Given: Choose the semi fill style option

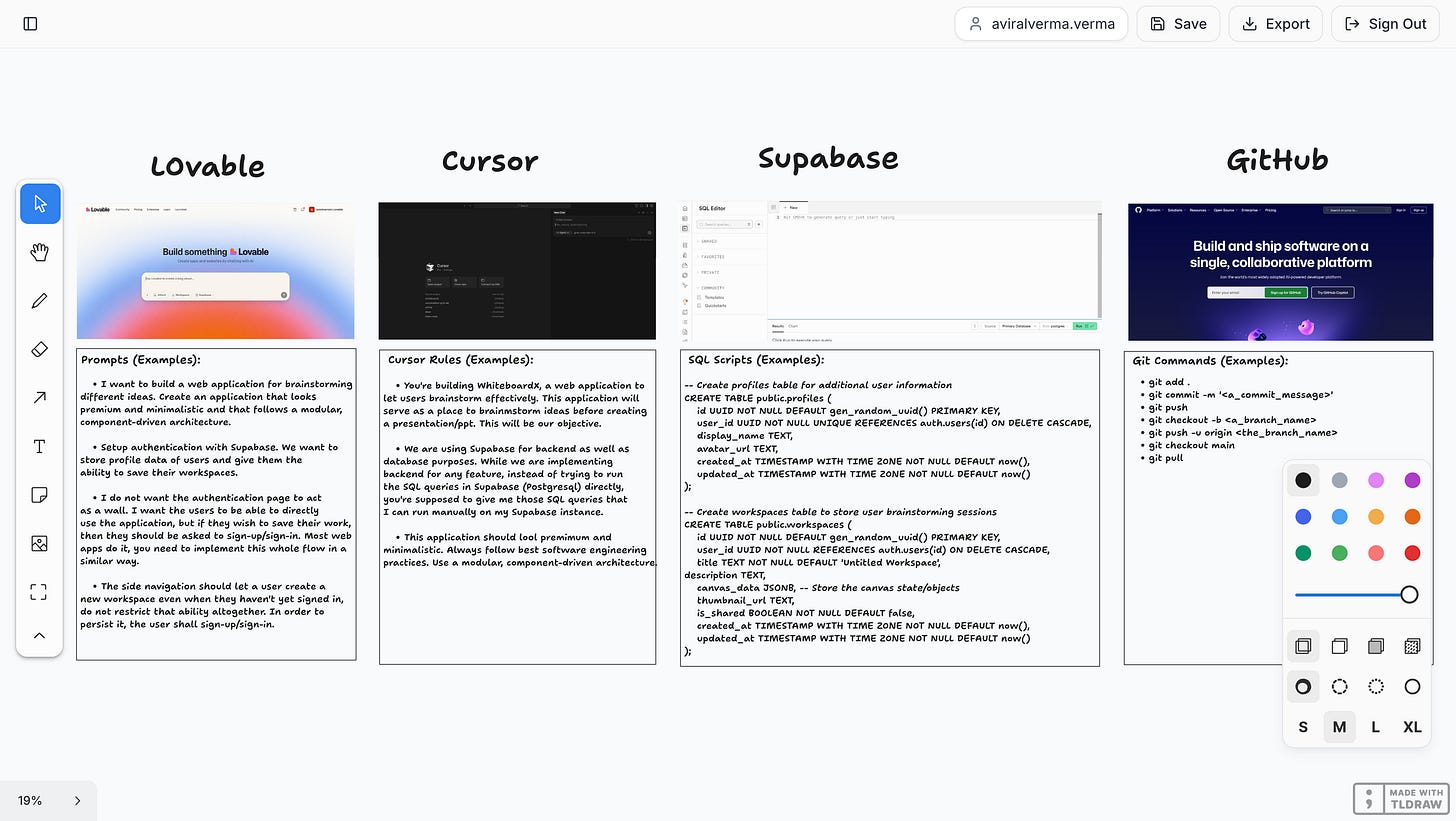Looking at the screenshot, I should click(x=1339, y=646).
